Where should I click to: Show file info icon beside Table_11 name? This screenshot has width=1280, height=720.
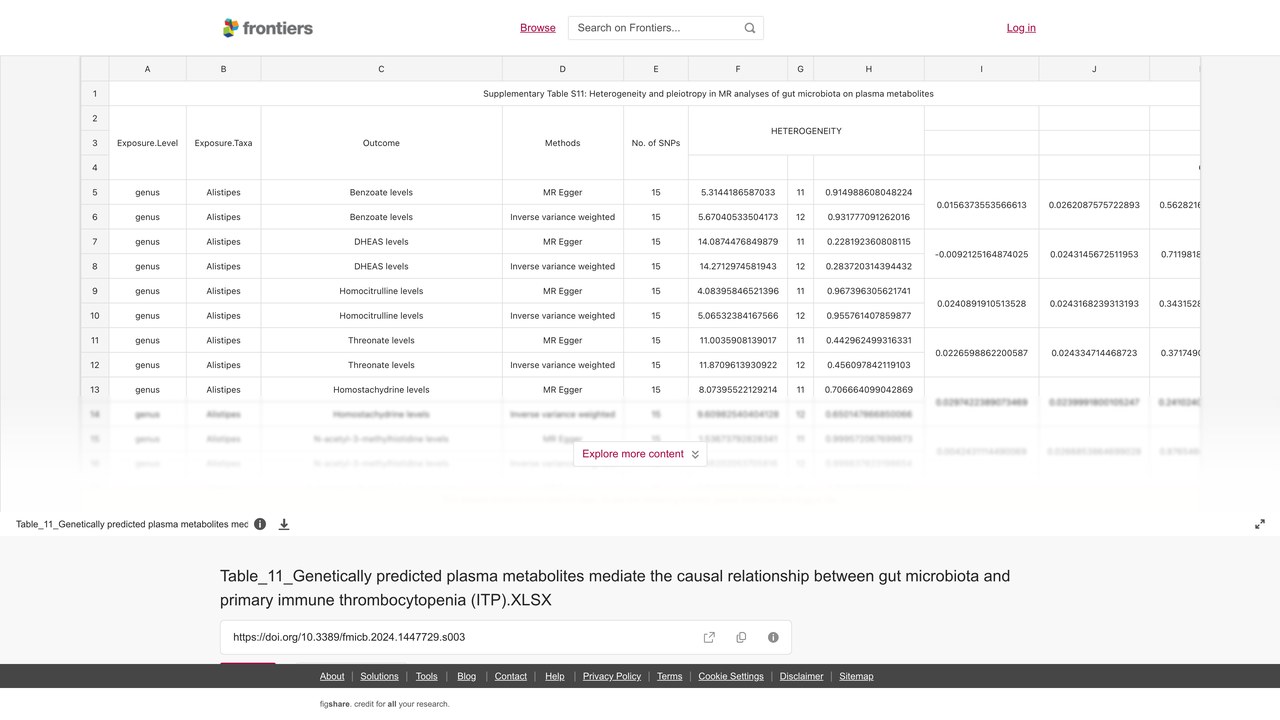pyautogui.click(x=260, y=524)
